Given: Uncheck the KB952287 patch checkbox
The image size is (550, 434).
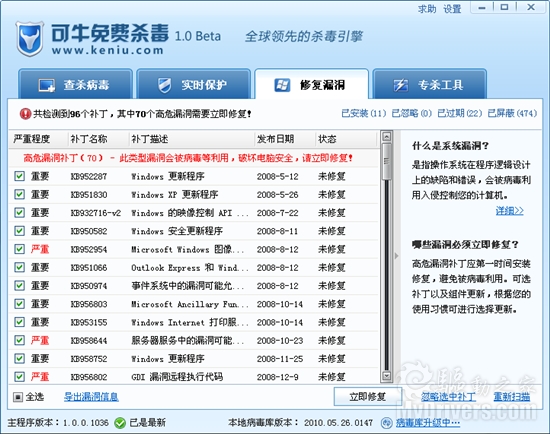Looking at the screenshot, I should tap(19, 176).
